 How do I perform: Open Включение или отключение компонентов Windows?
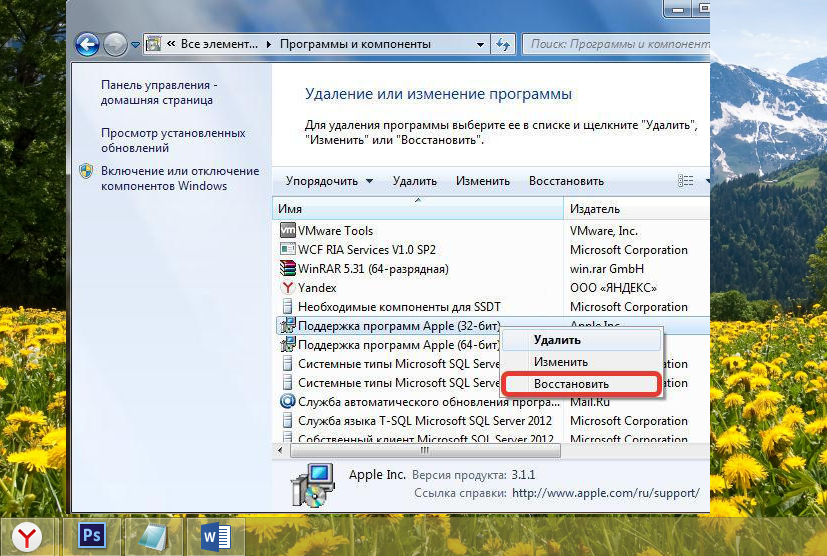click(x=179, y=178)
